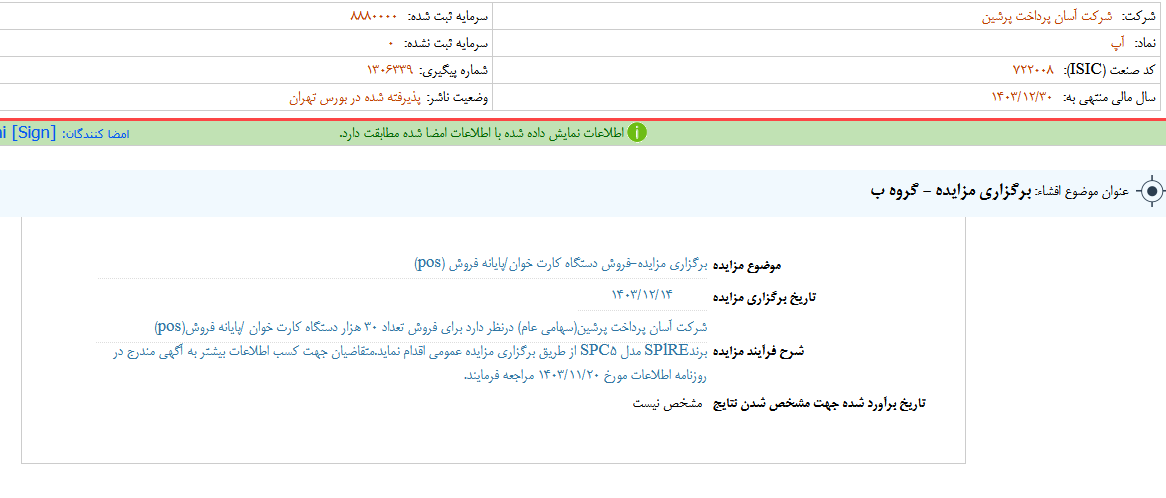The height and width of the screenshot is (498, 1166).
Task: Click the سرمایه ثبت نشده label
Action: [x=444, y=43]
